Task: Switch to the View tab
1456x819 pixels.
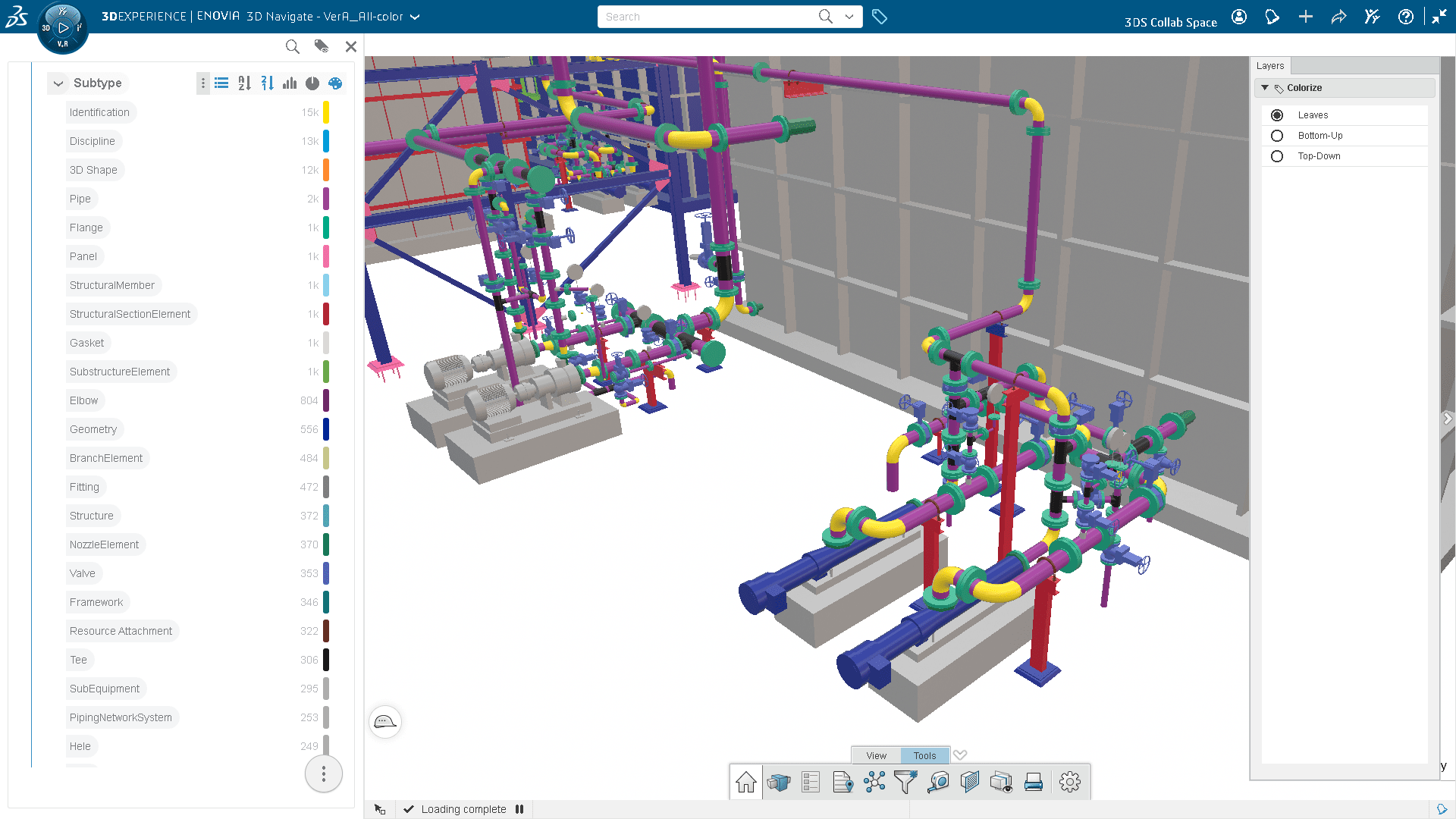Action: (876, 755)
